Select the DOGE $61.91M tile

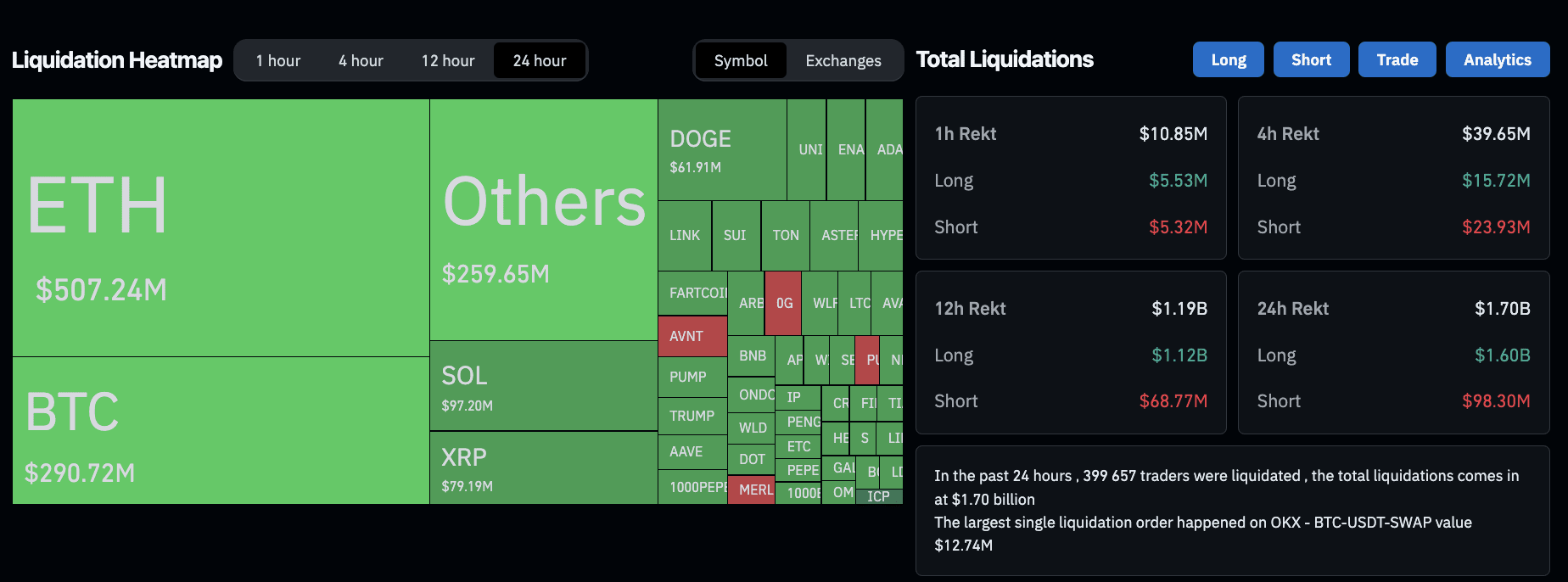(722, 149)
